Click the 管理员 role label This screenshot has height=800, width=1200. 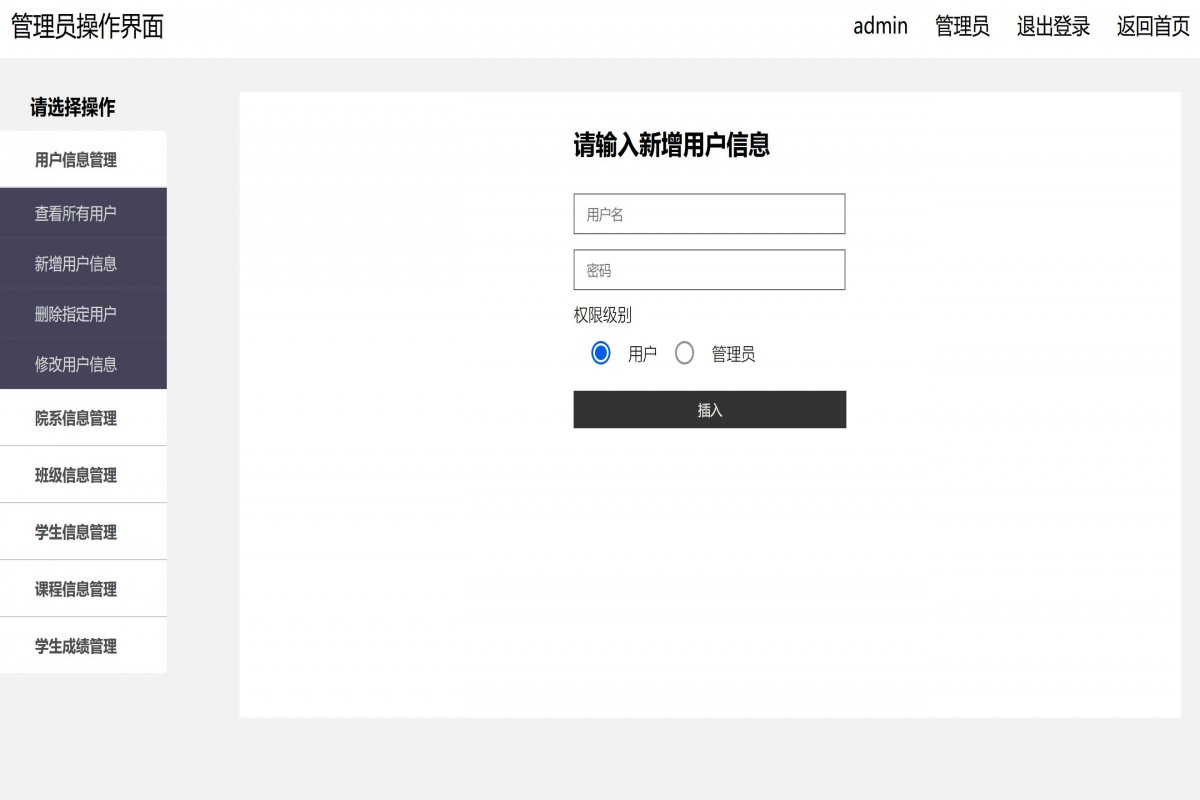point(960,26)
